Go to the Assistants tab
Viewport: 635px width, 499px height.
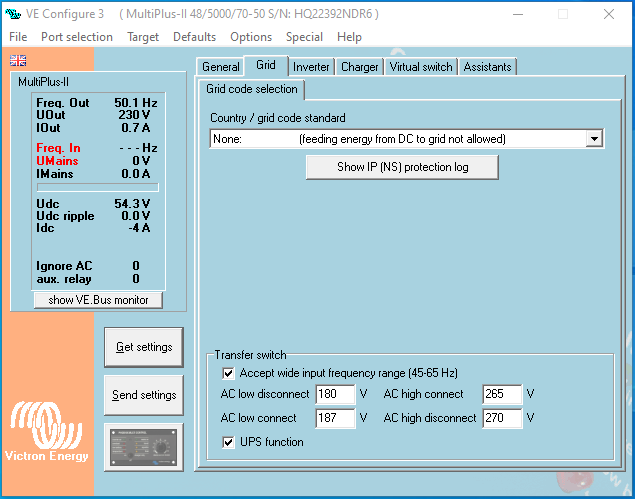click(x=488, y=67)
